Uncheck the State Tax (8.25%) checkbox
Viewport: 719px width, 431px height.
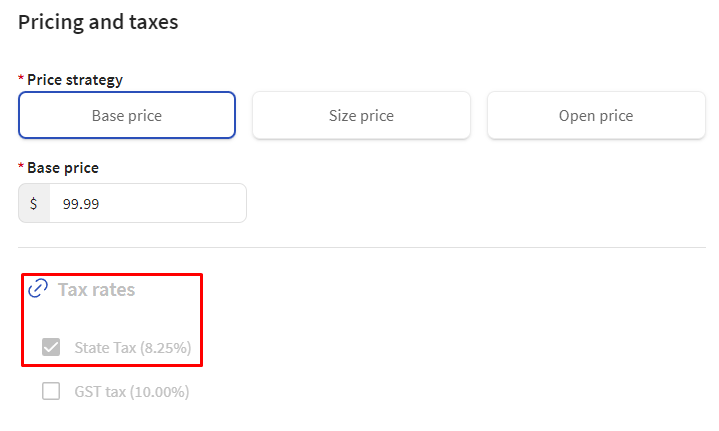(x=51, y=347)
